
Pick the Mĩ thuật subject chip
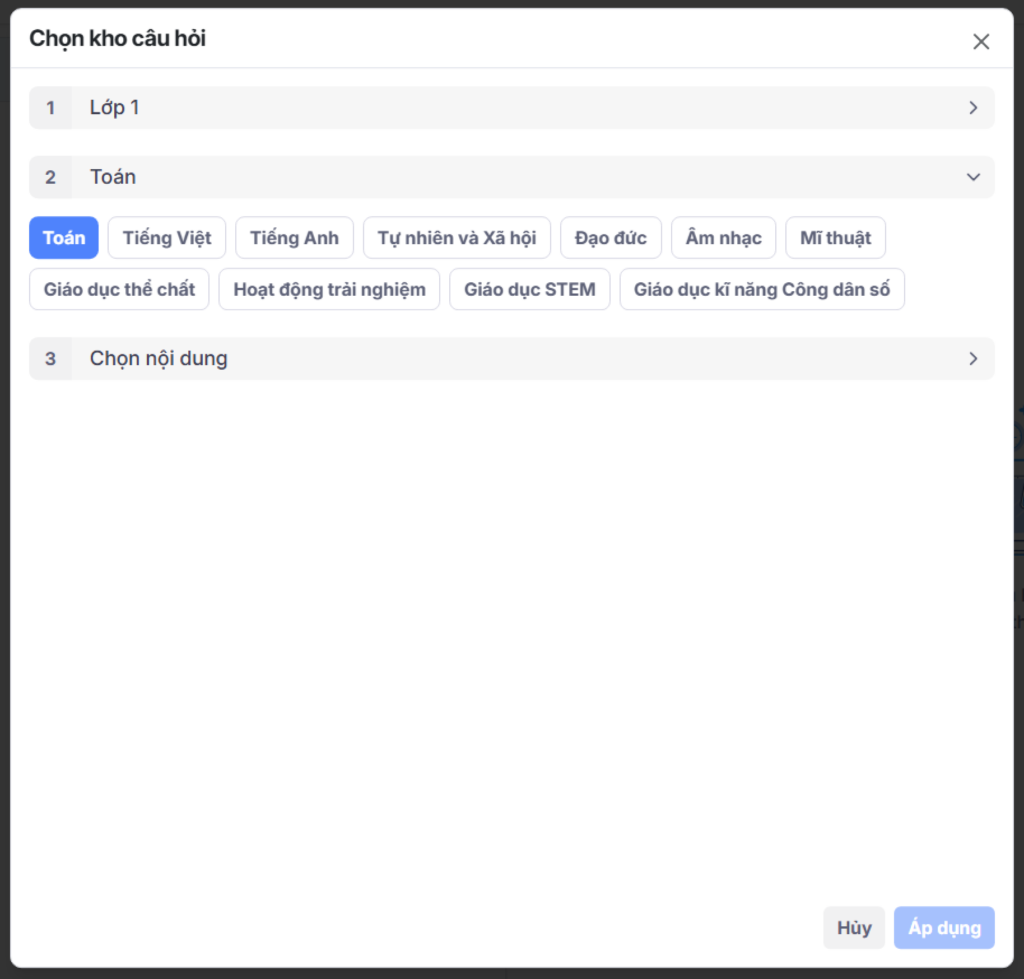click(835, 238)
